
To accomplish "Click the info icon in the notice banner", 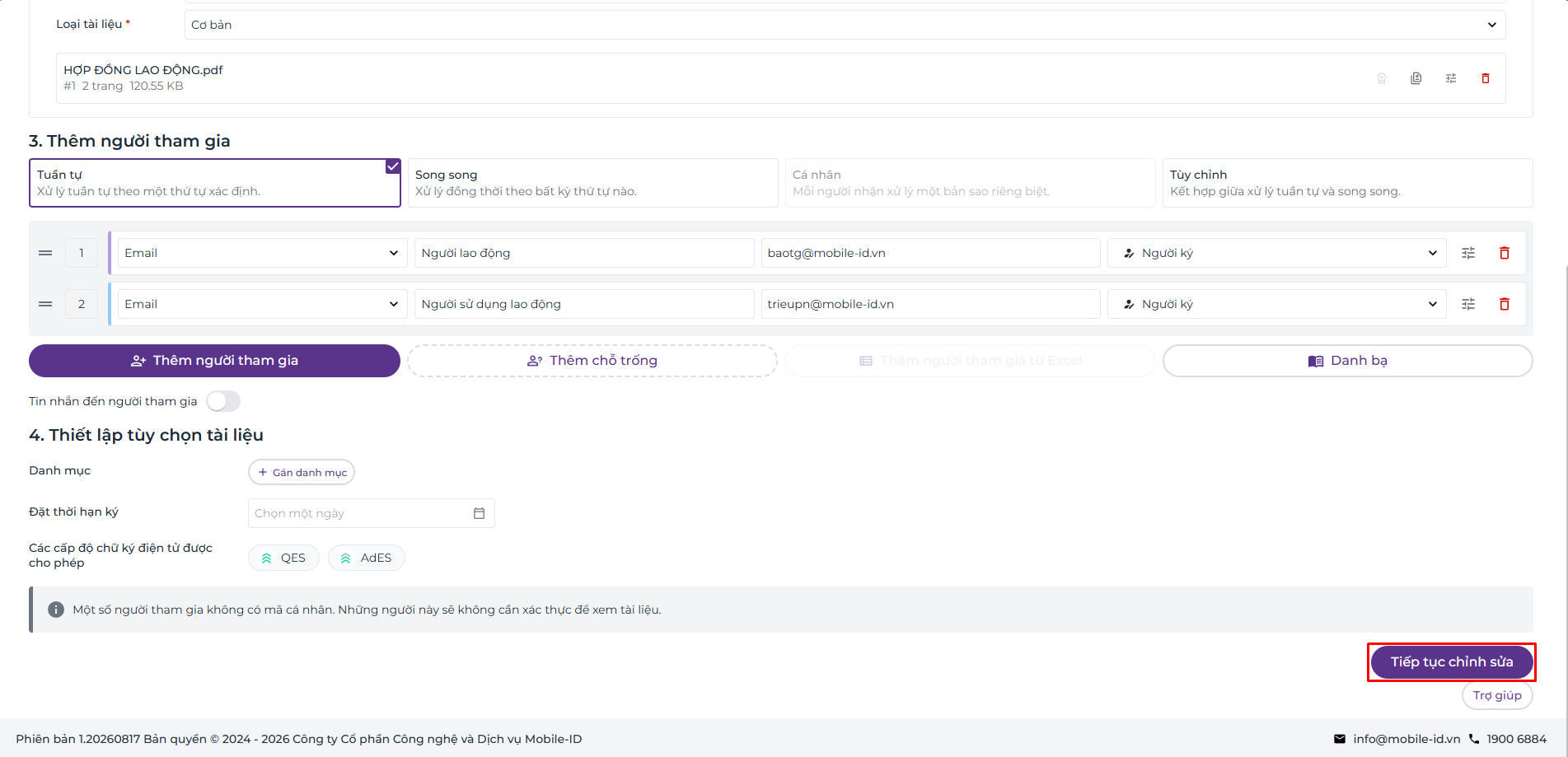I will click(56, 610).
